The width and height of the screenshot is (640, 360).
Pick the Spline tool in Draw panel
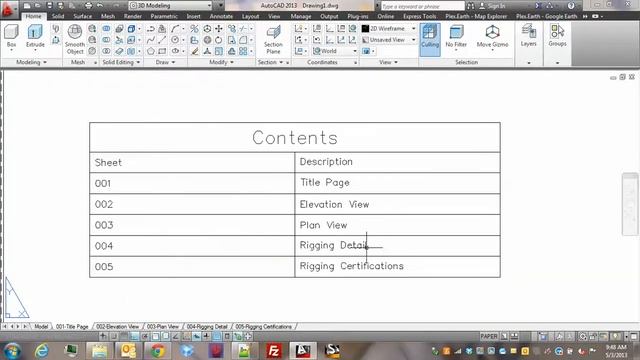point(151,40)
